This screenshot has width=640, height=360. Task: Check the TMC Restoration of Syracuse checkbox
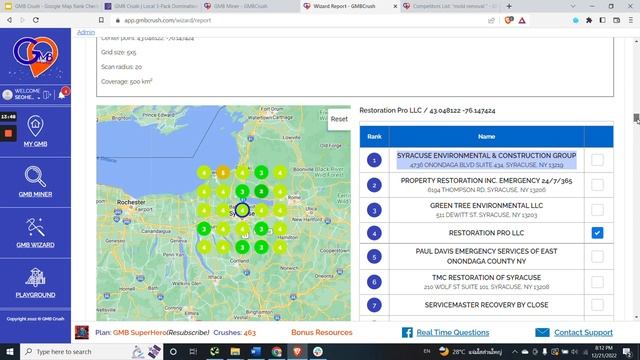(x=597, y=282)
